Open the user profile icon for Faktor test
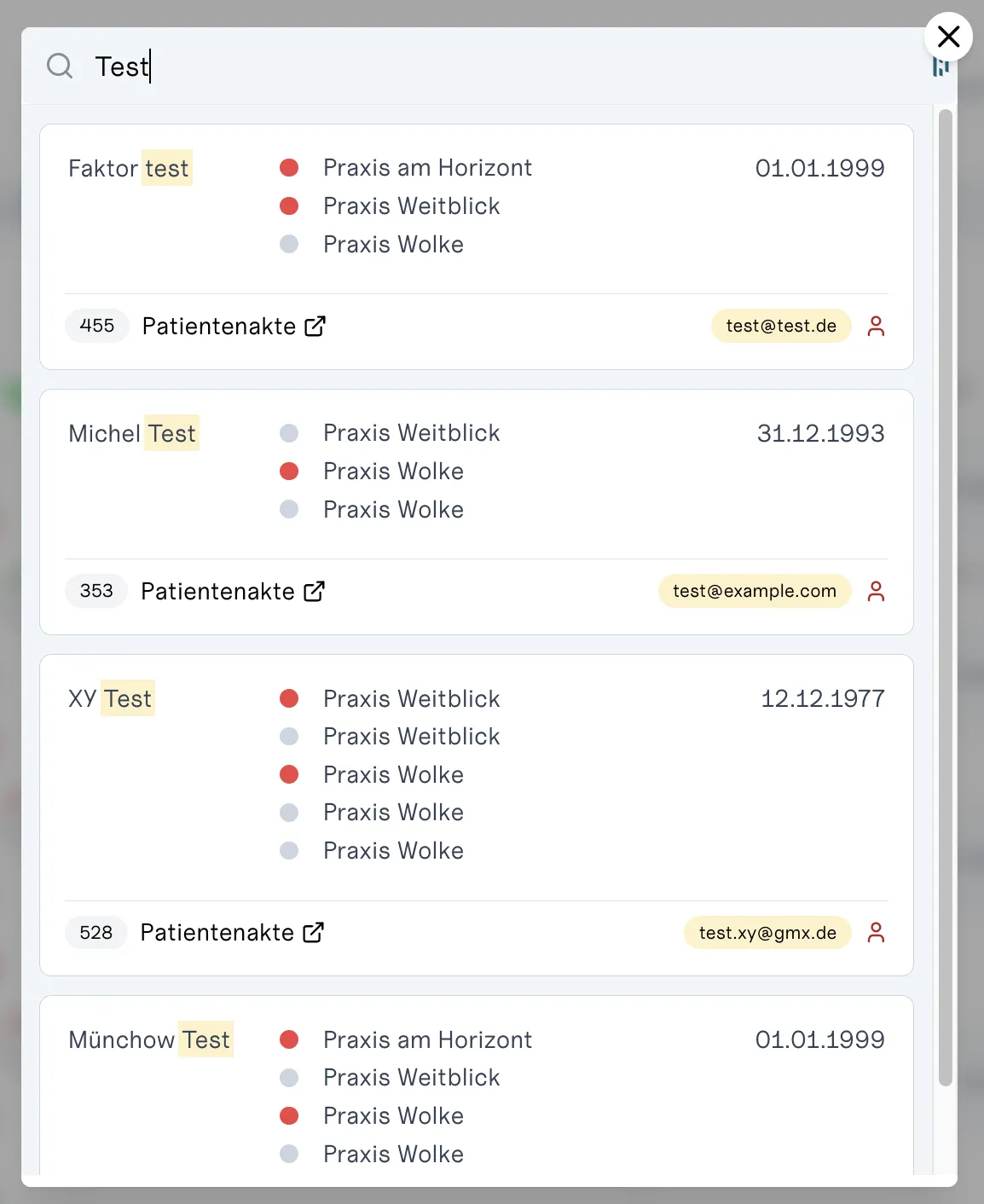Viewport: 984px width, 1204px height. coord(876,326)
